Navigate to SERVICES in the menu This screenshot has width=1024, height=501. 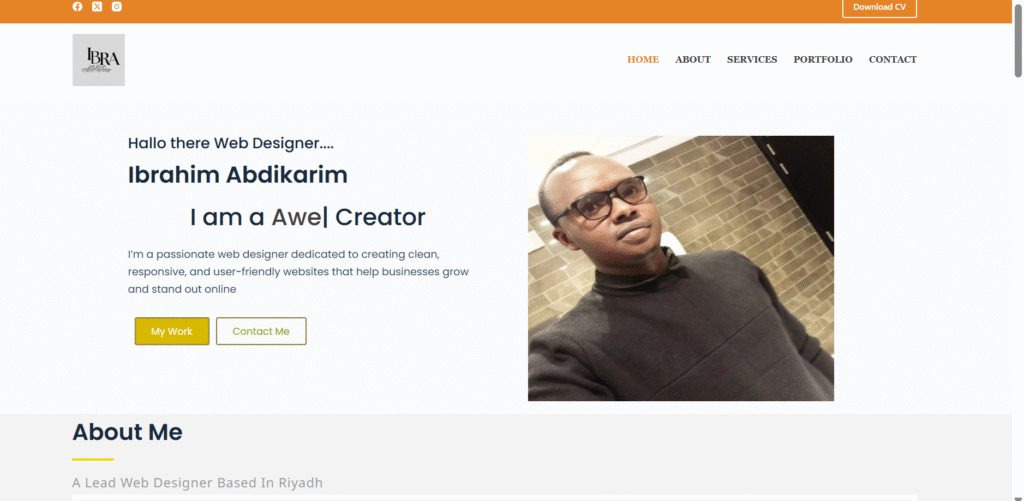pyautogui.click(x=752, y=59)
